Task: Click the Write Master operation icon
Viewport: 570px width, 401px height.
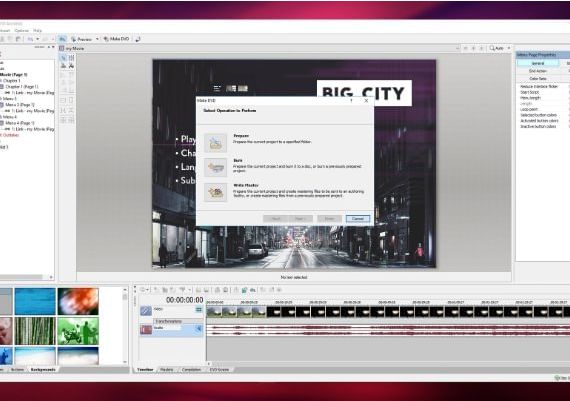Action: point(216,192)
